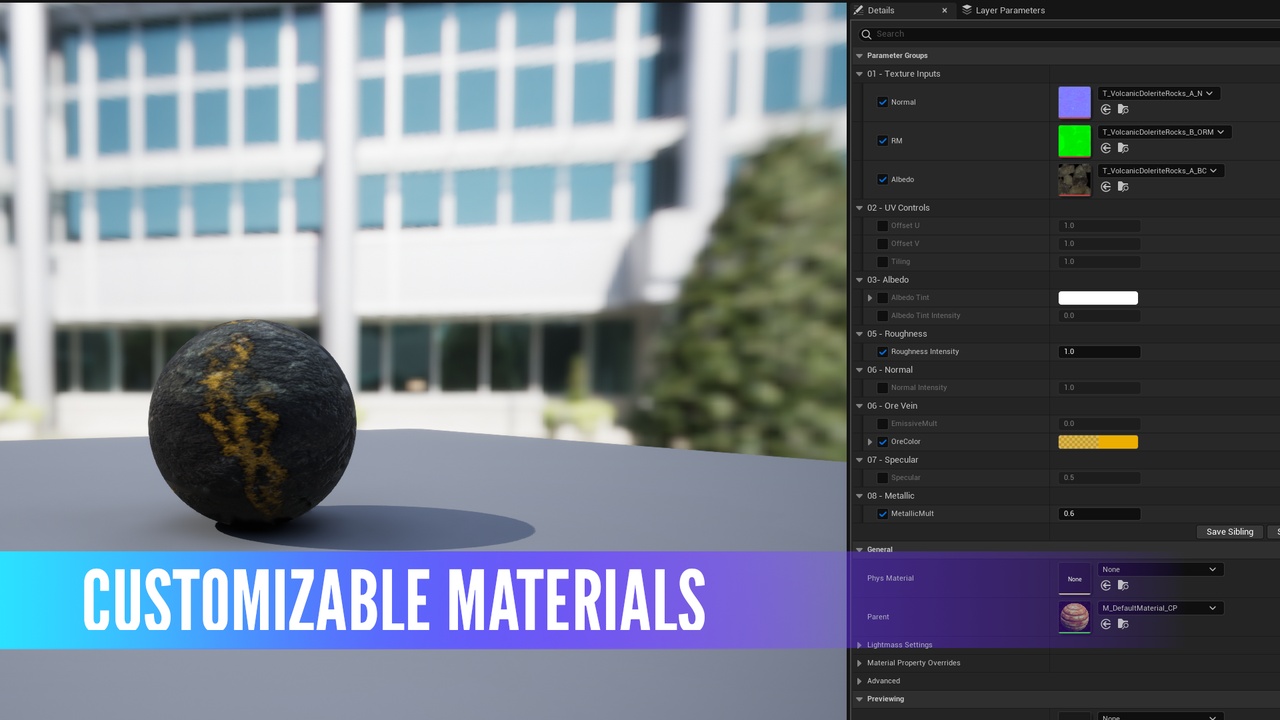Click the Parent material sphere thumbnail

pos(1075,617)
